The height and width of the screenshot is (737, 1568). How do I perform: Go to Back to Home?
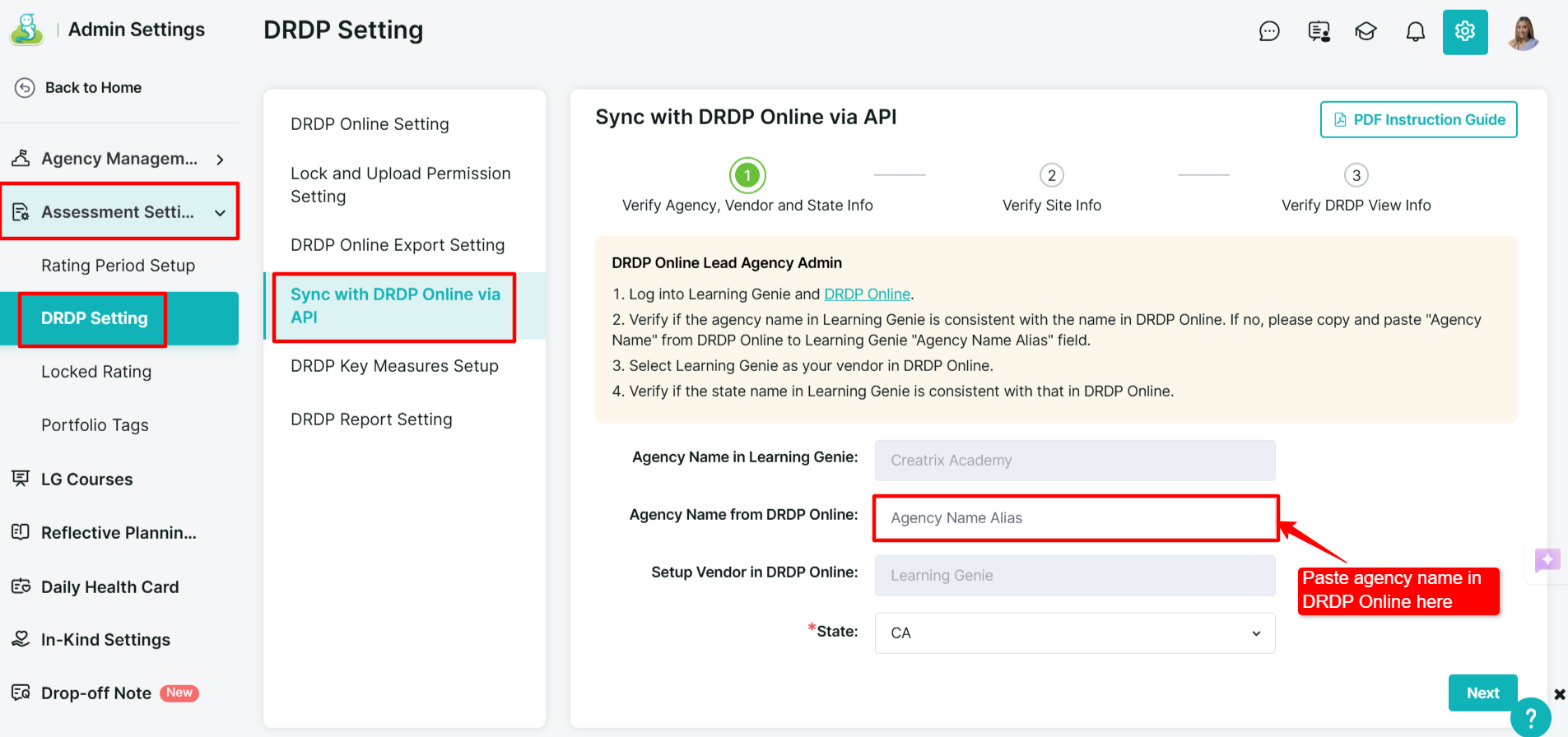[93, 87]
